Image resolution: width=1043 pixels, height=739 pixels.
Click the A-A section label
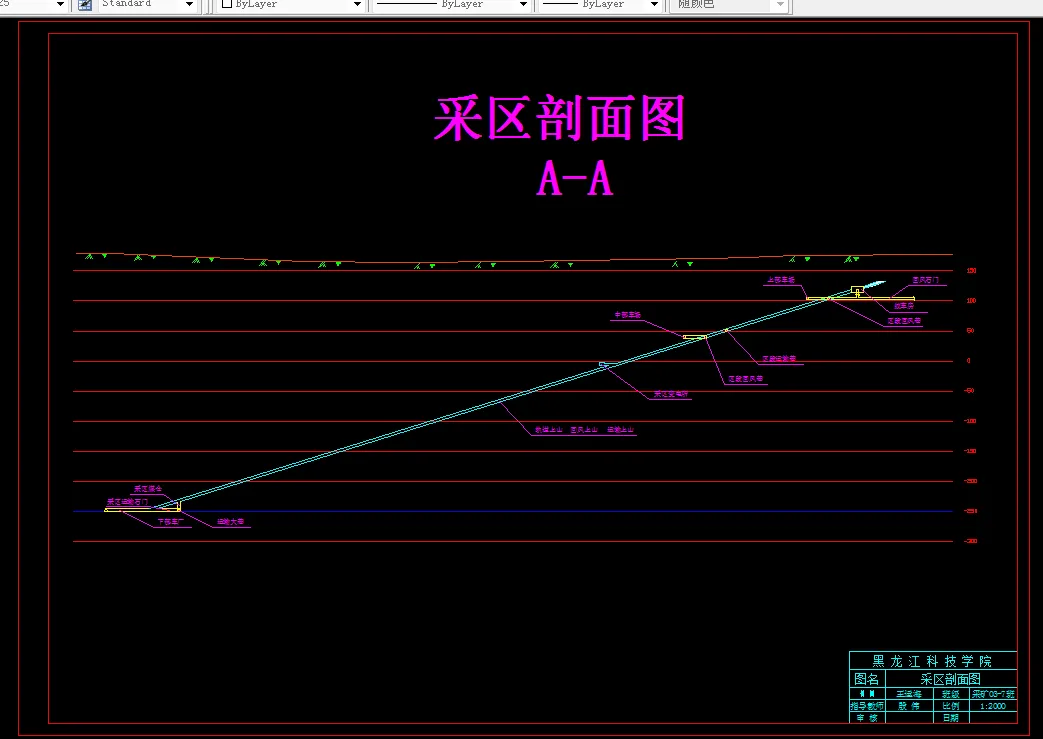pos(574,180)
